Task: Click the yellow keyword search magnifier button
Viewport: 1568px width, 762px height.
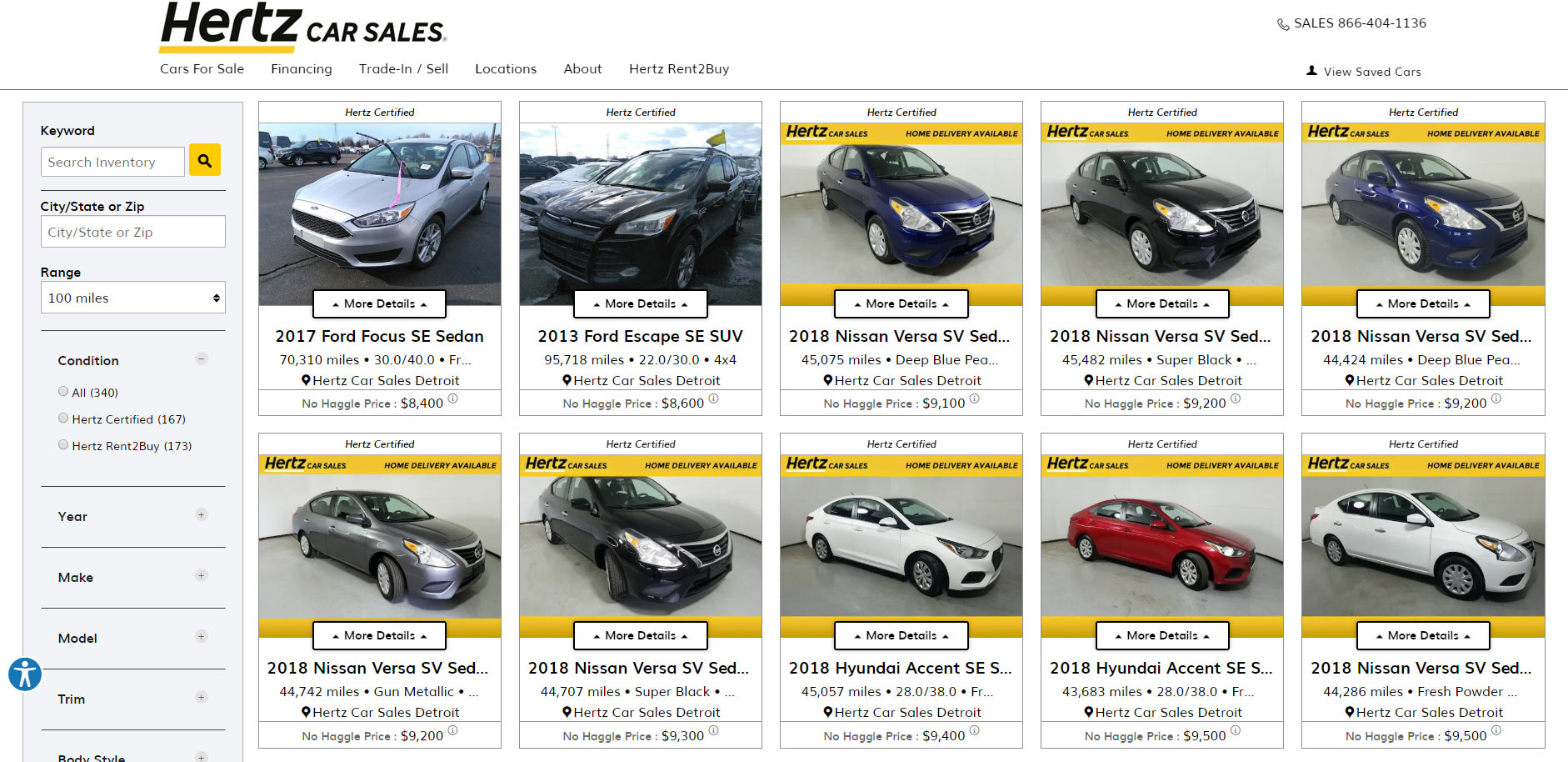Action: 204,160
